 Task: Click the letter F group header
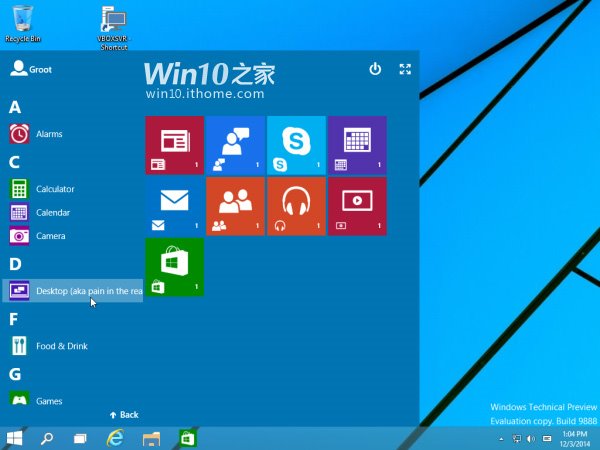[13, 319]
